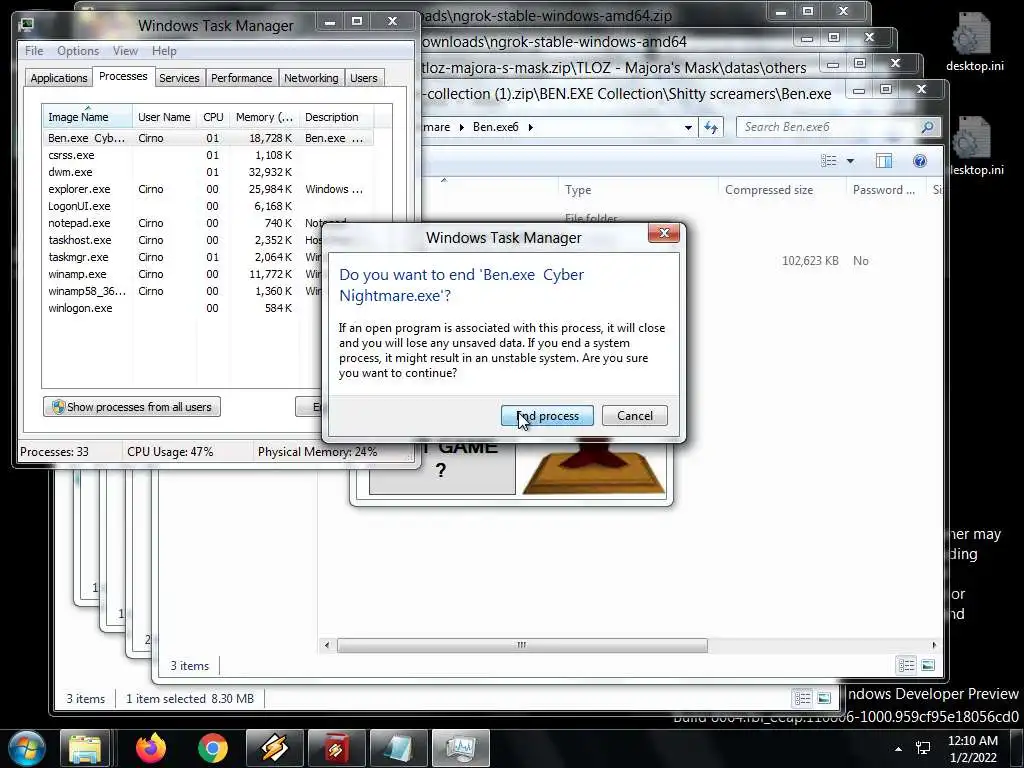Switch to the Services tab

click(179, 78)
